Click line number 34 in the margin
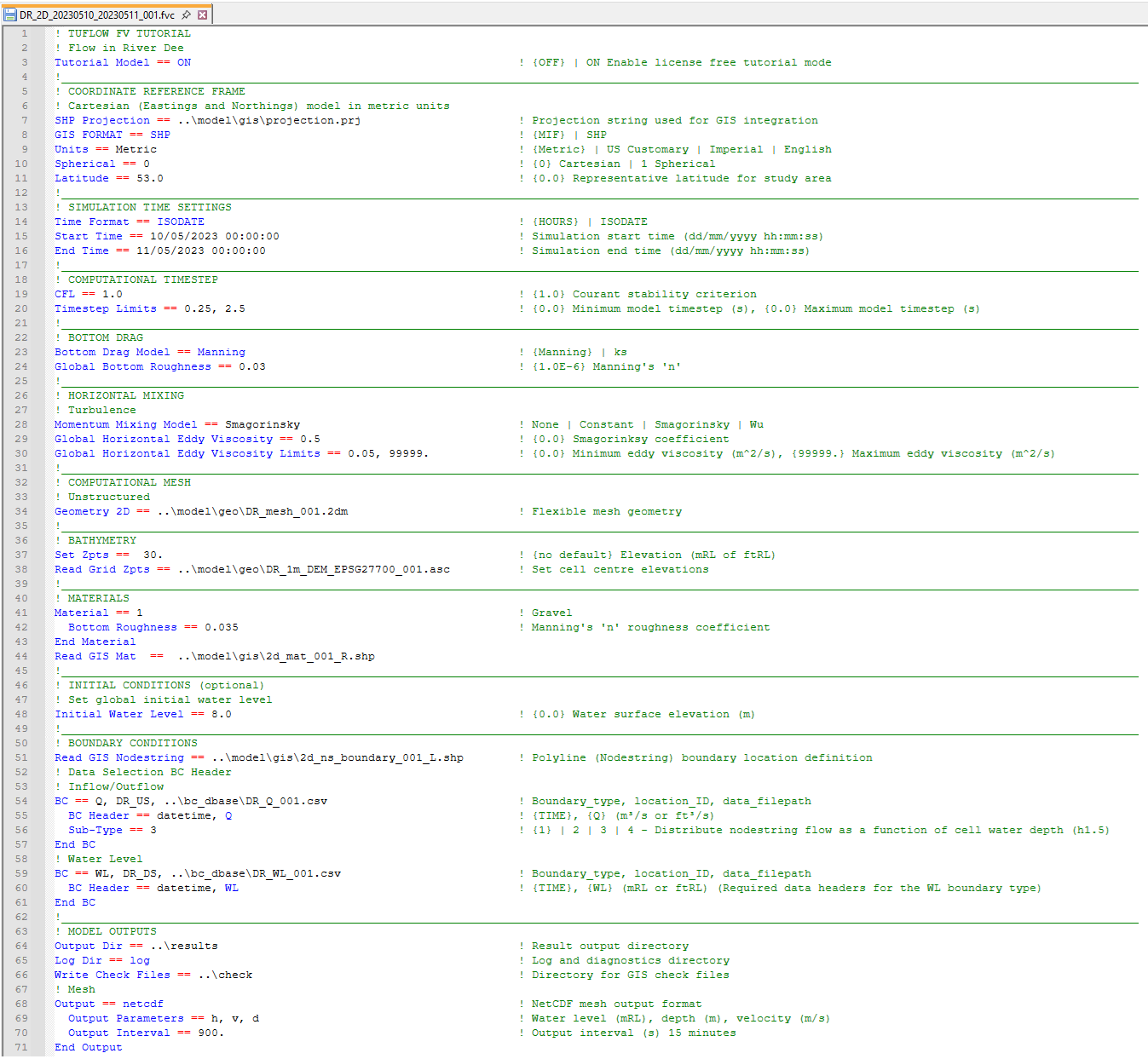The image size is (1148, 1059). (22, 511)
